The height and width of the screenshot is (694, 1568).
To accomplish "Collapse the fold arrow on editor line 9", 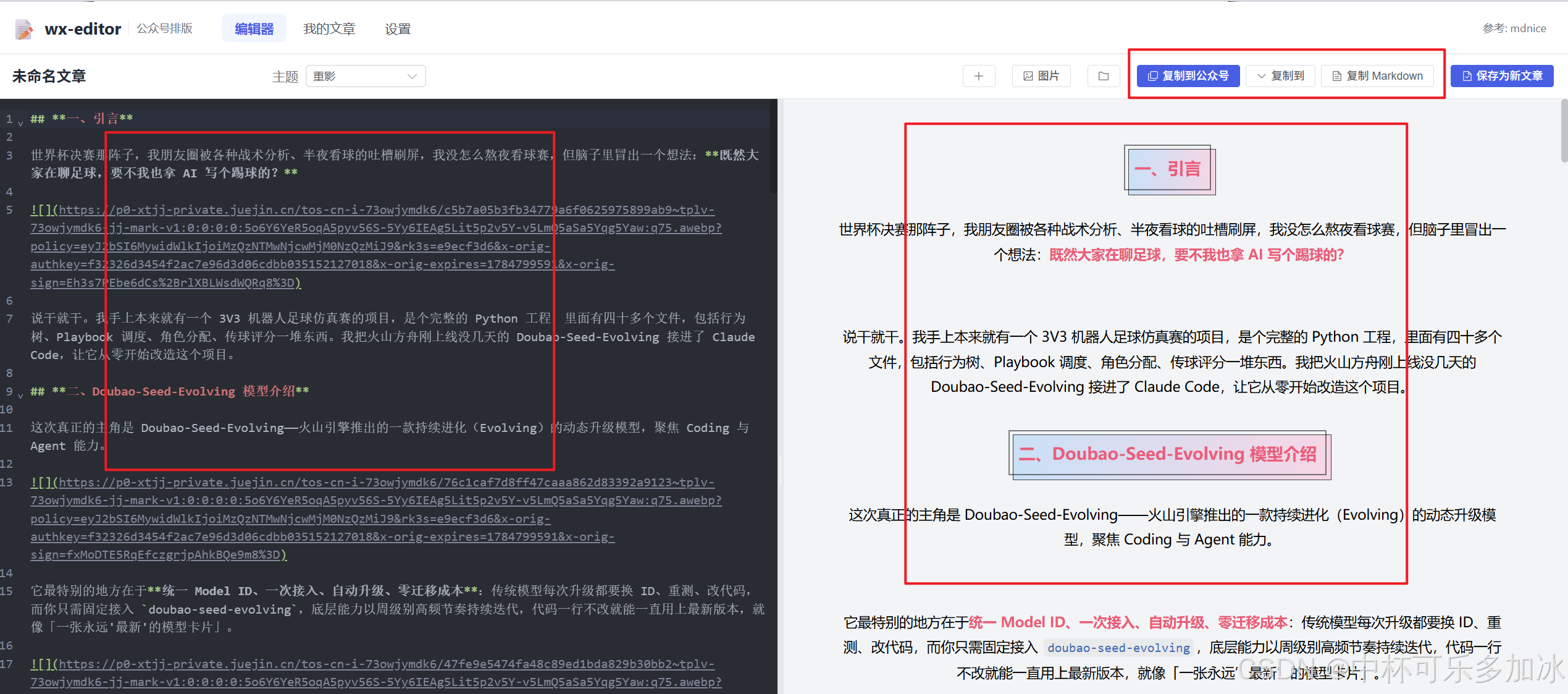I will (20, 396).
